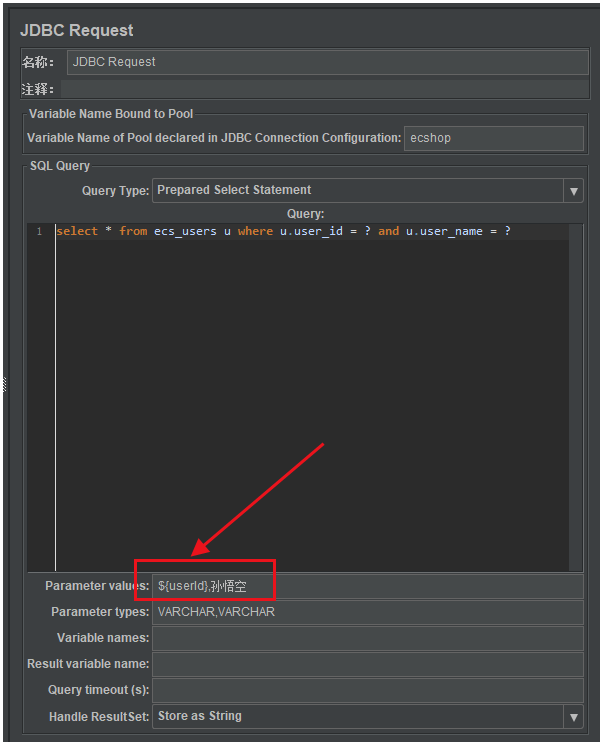Click the panel divider handle on the left edge
Image resolution: width=603 pixels, height=746 pixels.
point(5,384)
